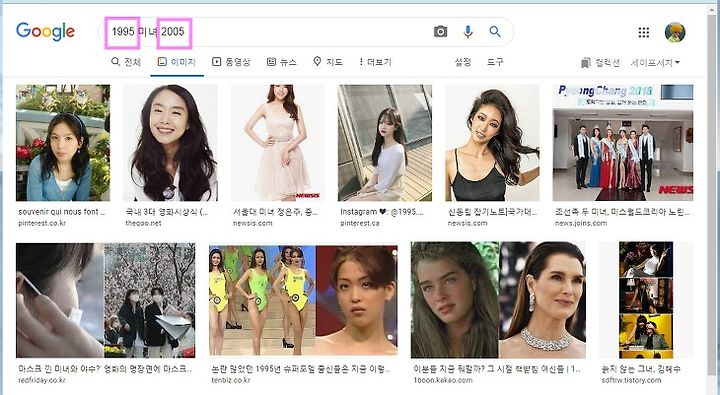Open the newsis.com pink dress image
Image resolution: width=720 pixels, height=395 pixels.
(277, 143)
